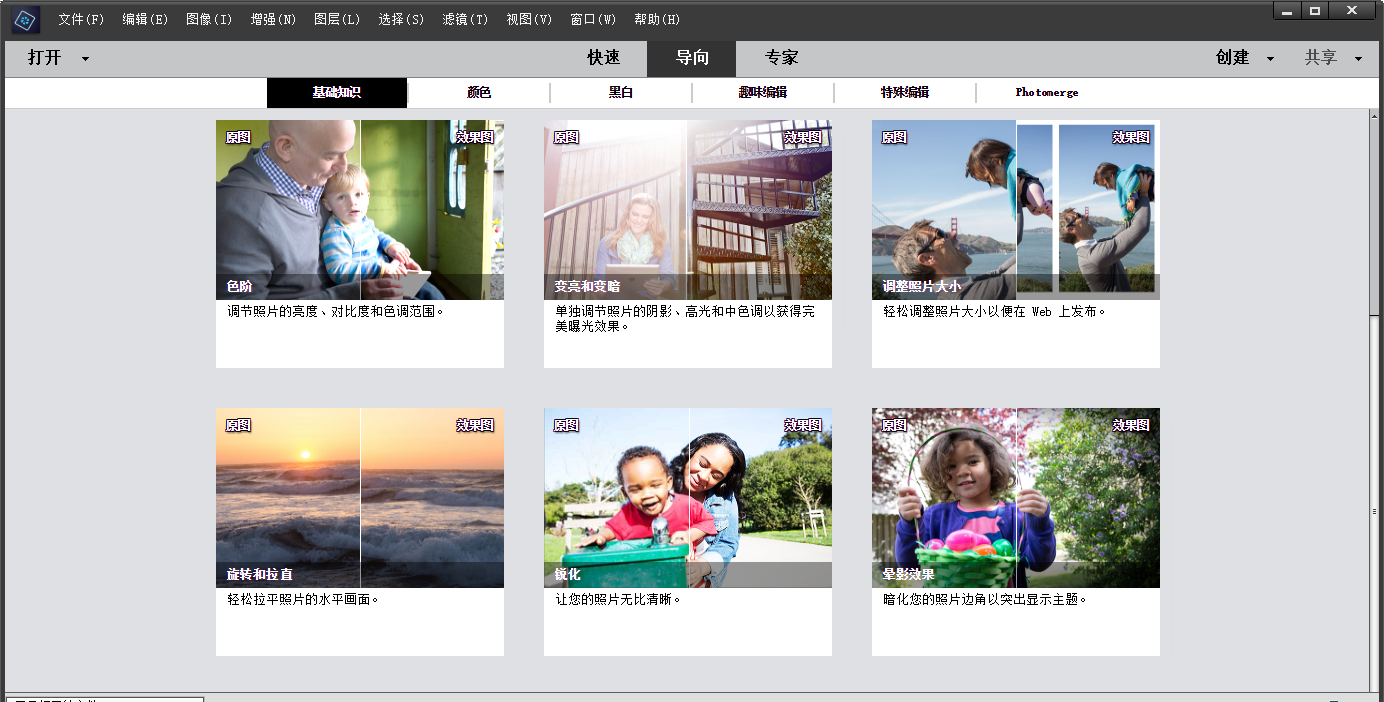Open the 色阶 guided edit thumbnail

[360, 210]
